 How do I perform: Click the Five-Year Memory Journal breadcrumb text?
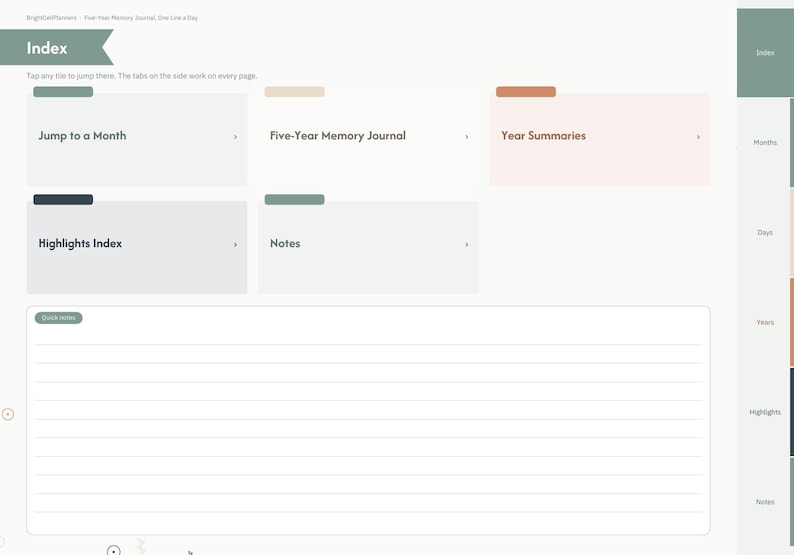click(x=141, y=18)
